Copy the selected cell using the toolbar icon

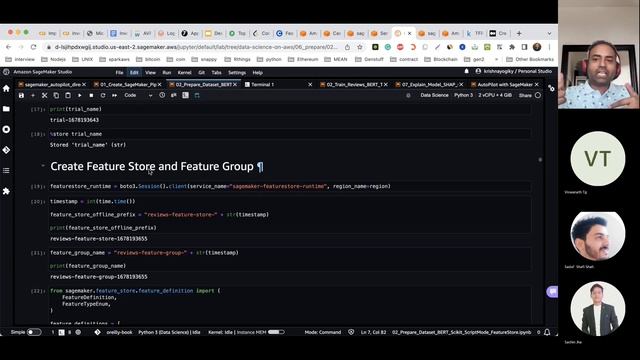56,96
